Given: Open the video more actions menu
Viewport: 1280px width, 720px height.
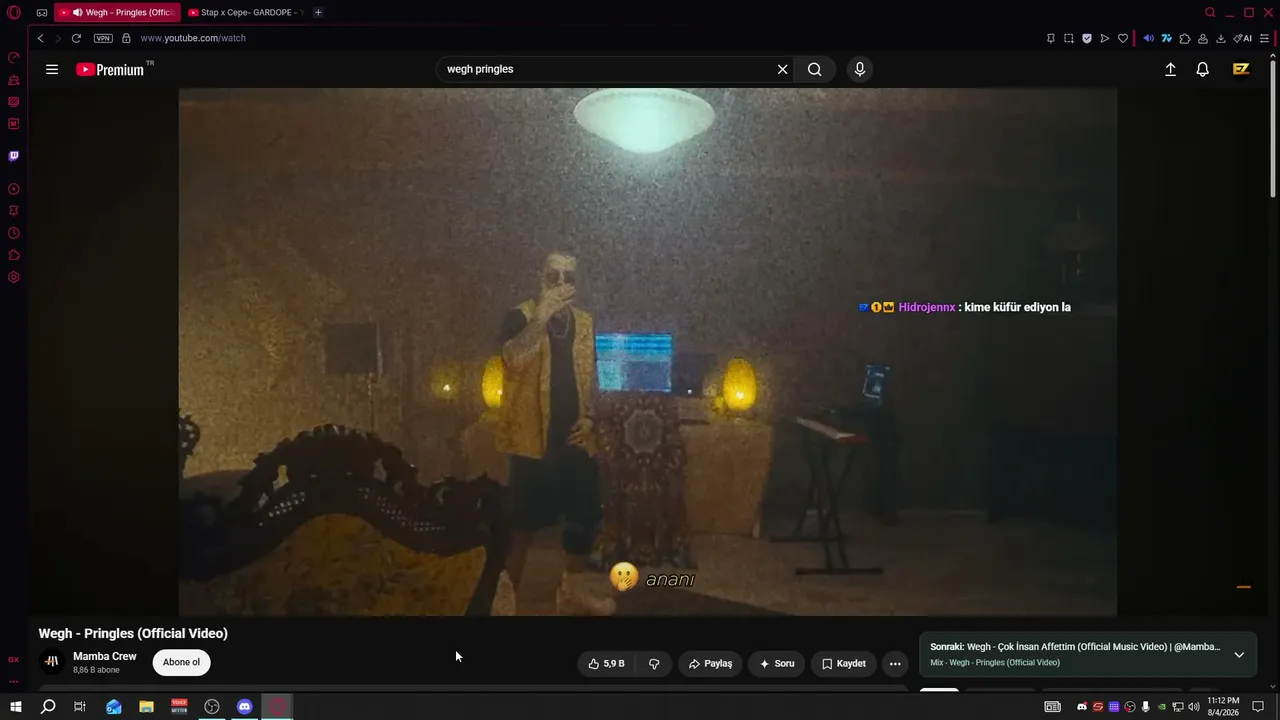Looking at the screenshot, I should 895,663.
